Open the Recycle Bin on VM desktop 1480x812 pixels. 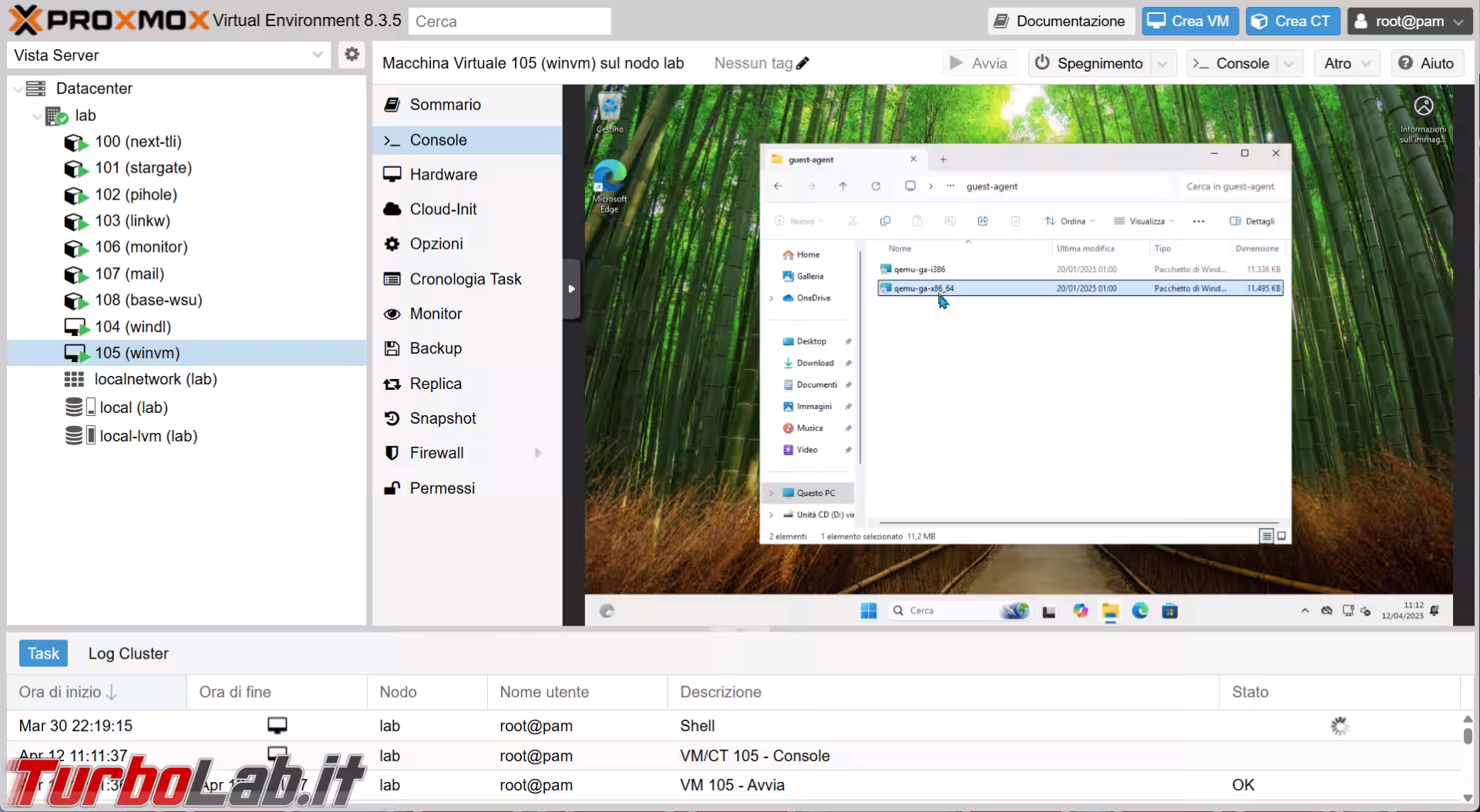coord(610,109)
